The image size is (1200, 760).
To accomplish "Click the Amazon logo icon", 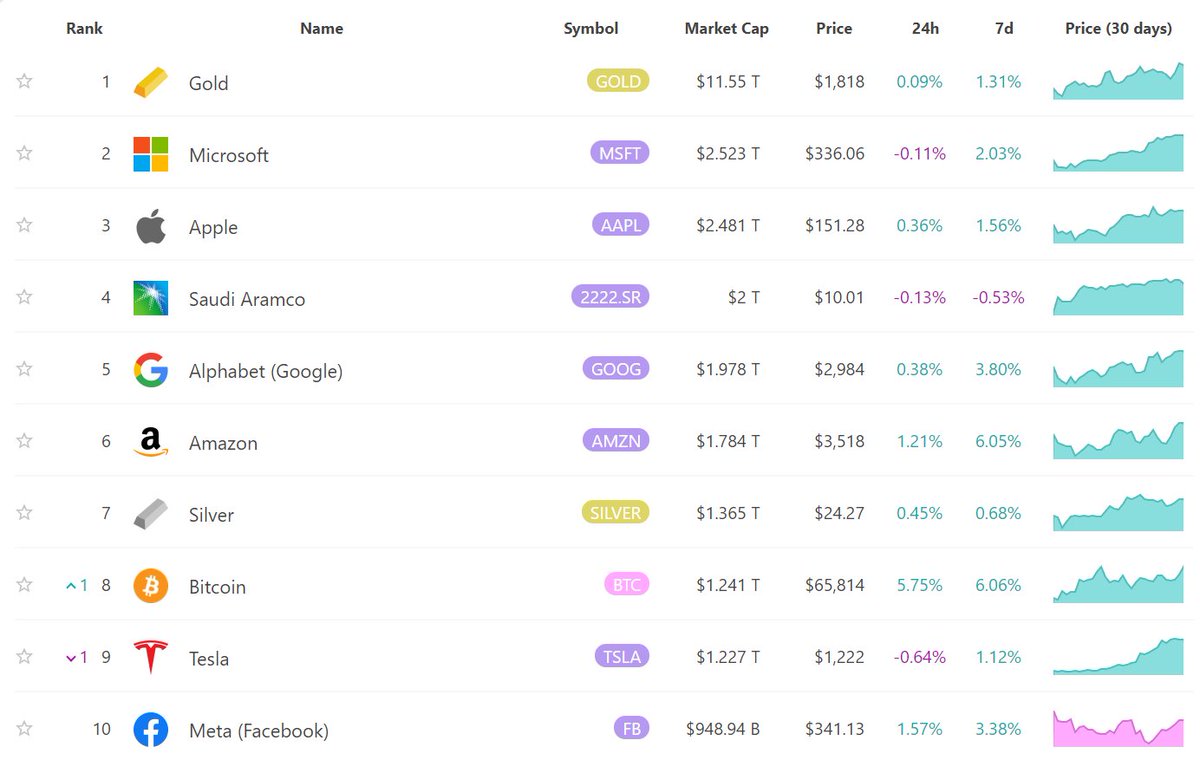I will tap(151, 442).
